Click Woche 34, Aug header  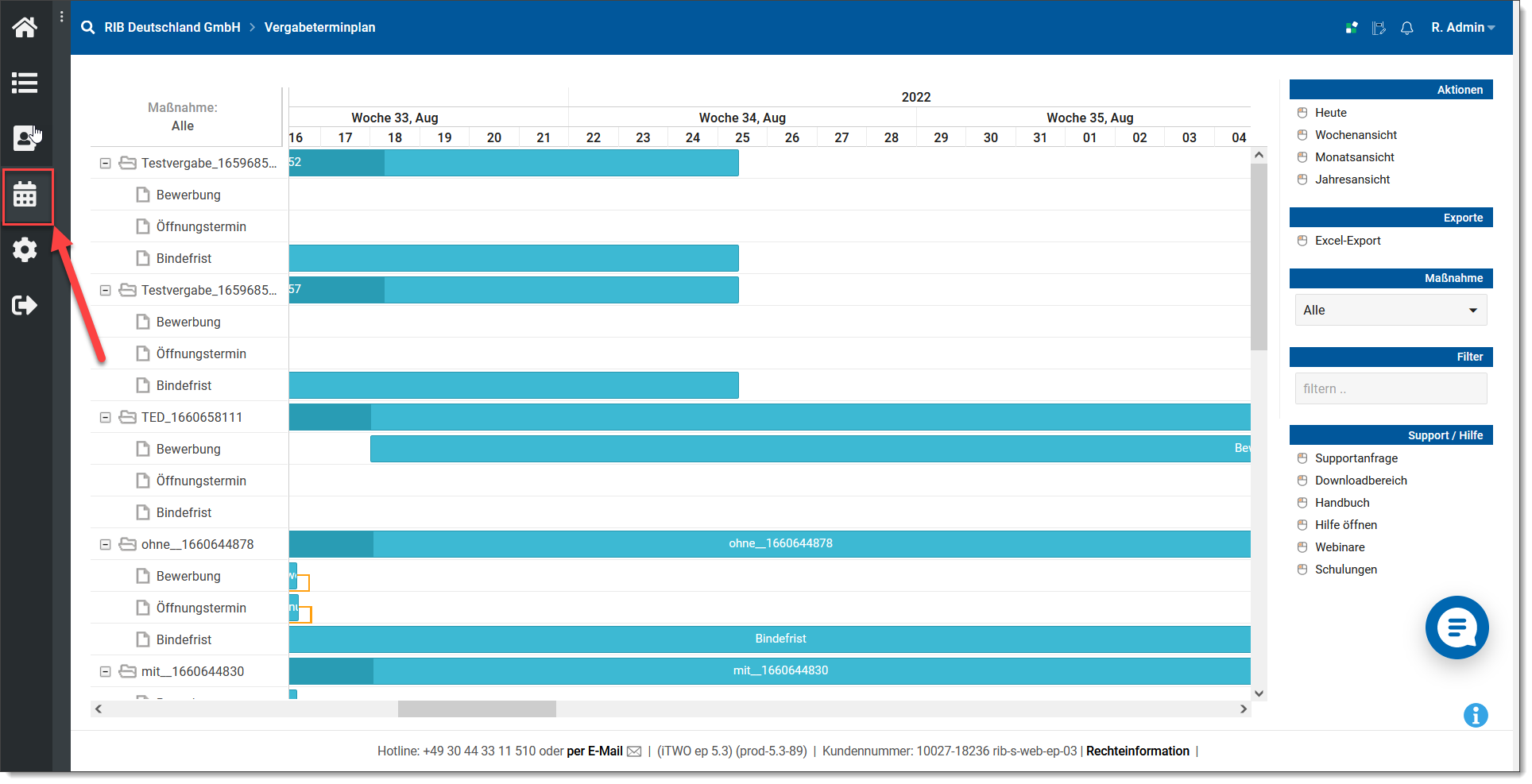click(742, 118)
